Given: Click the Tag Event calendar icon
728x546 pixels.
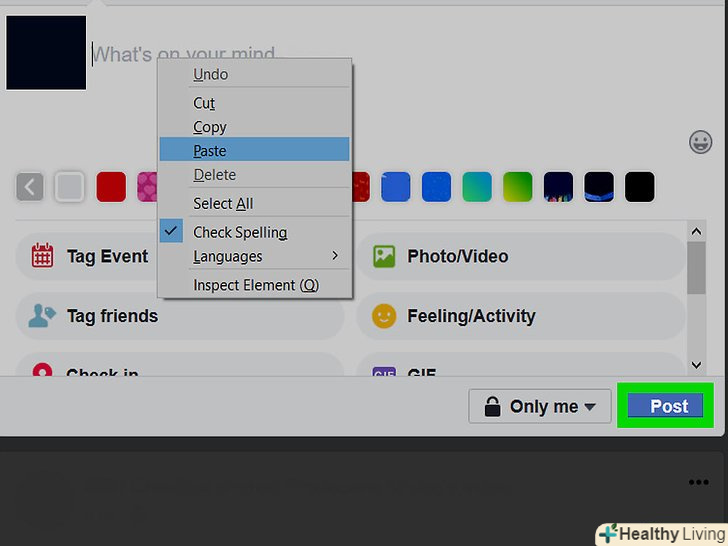Looking at the screenshot, I should [42, 257].
